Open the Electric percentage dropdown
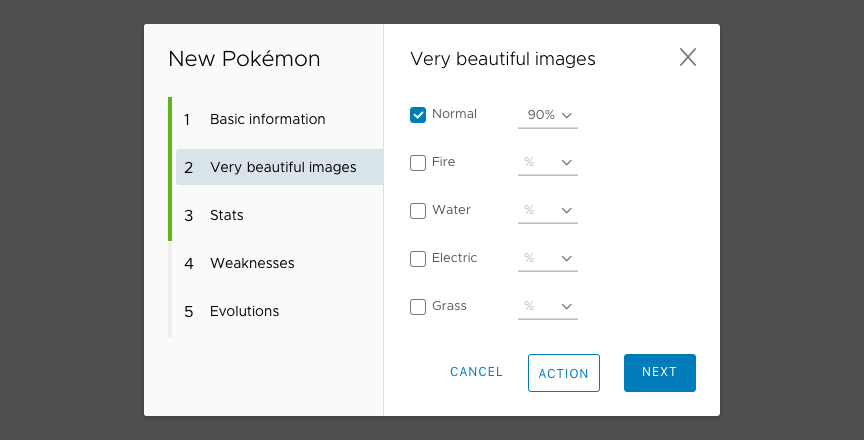The height and width of the screenshot is (440, 864). (548, 259)
